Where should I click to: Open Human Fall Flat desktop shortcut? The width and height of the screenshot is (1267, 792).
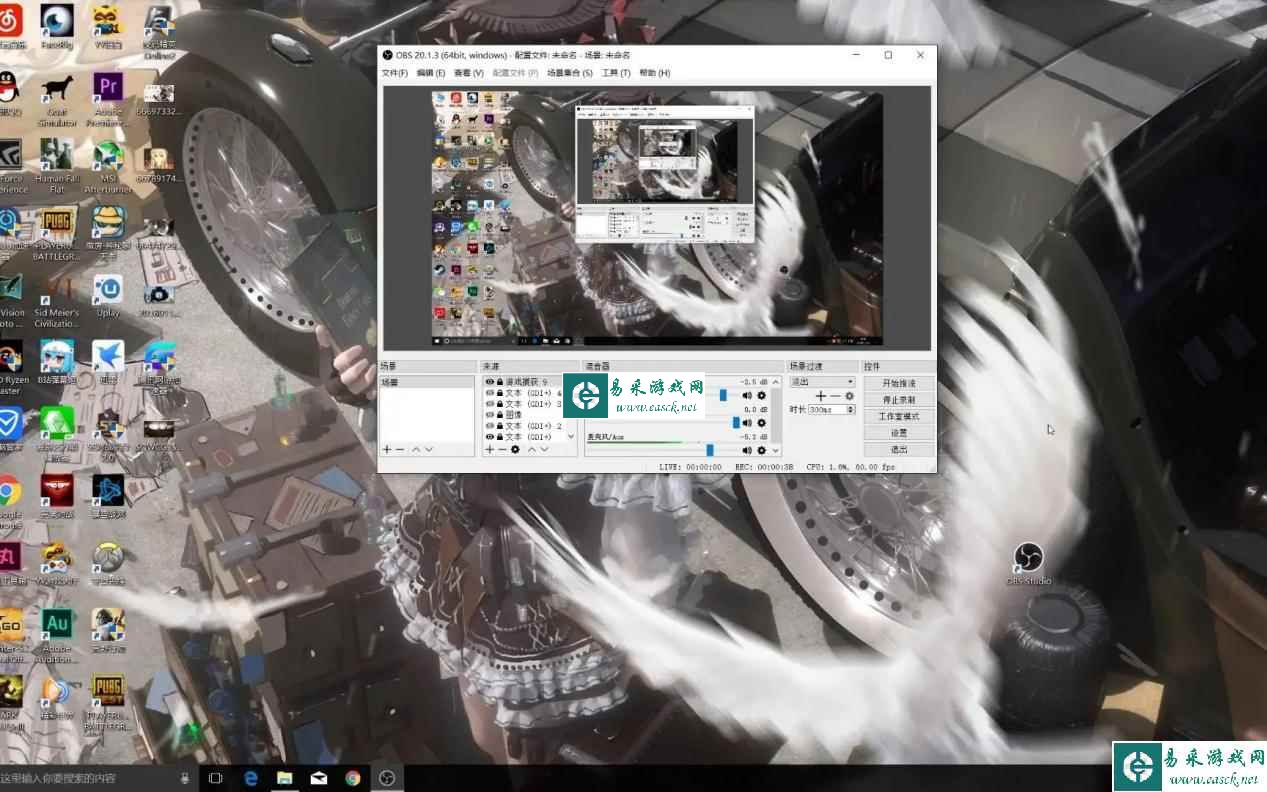[56, 166]
